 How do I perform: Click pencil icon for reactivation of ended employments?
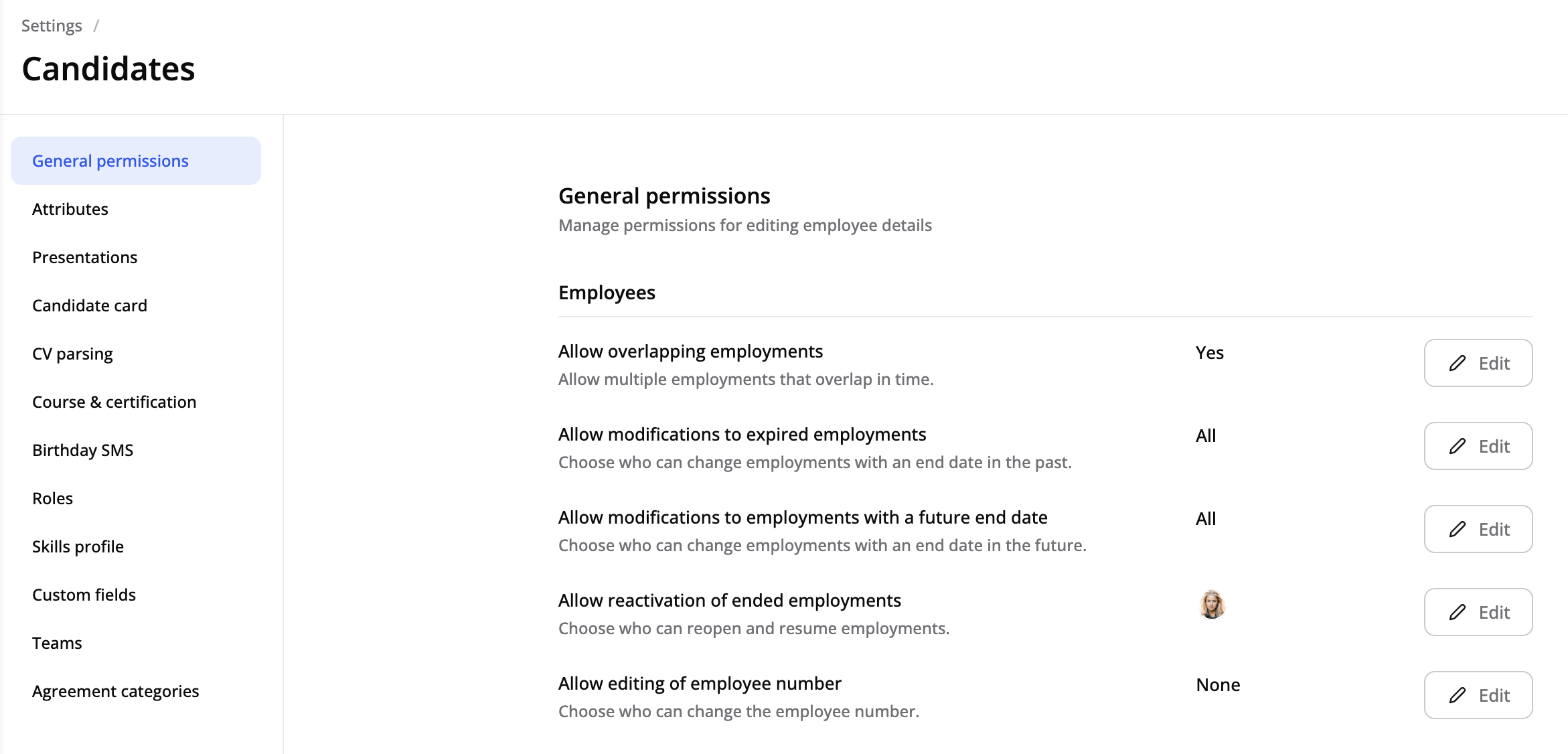click(x=1458, y=613)
